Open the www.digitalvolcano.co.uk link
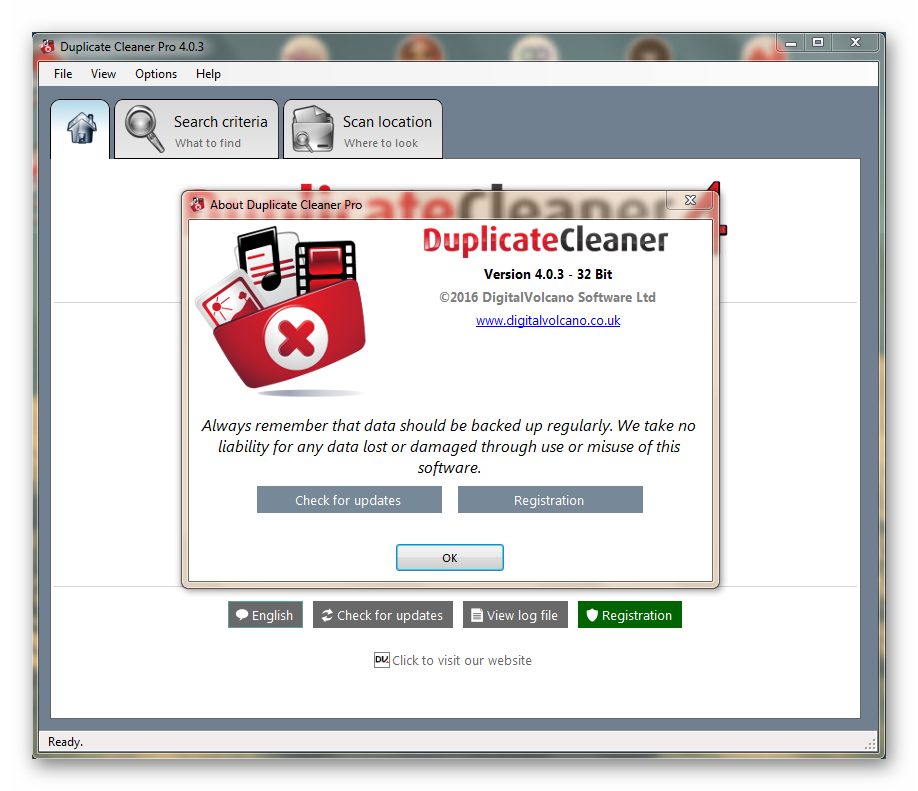The image size is (918, 791). [548, 320]
